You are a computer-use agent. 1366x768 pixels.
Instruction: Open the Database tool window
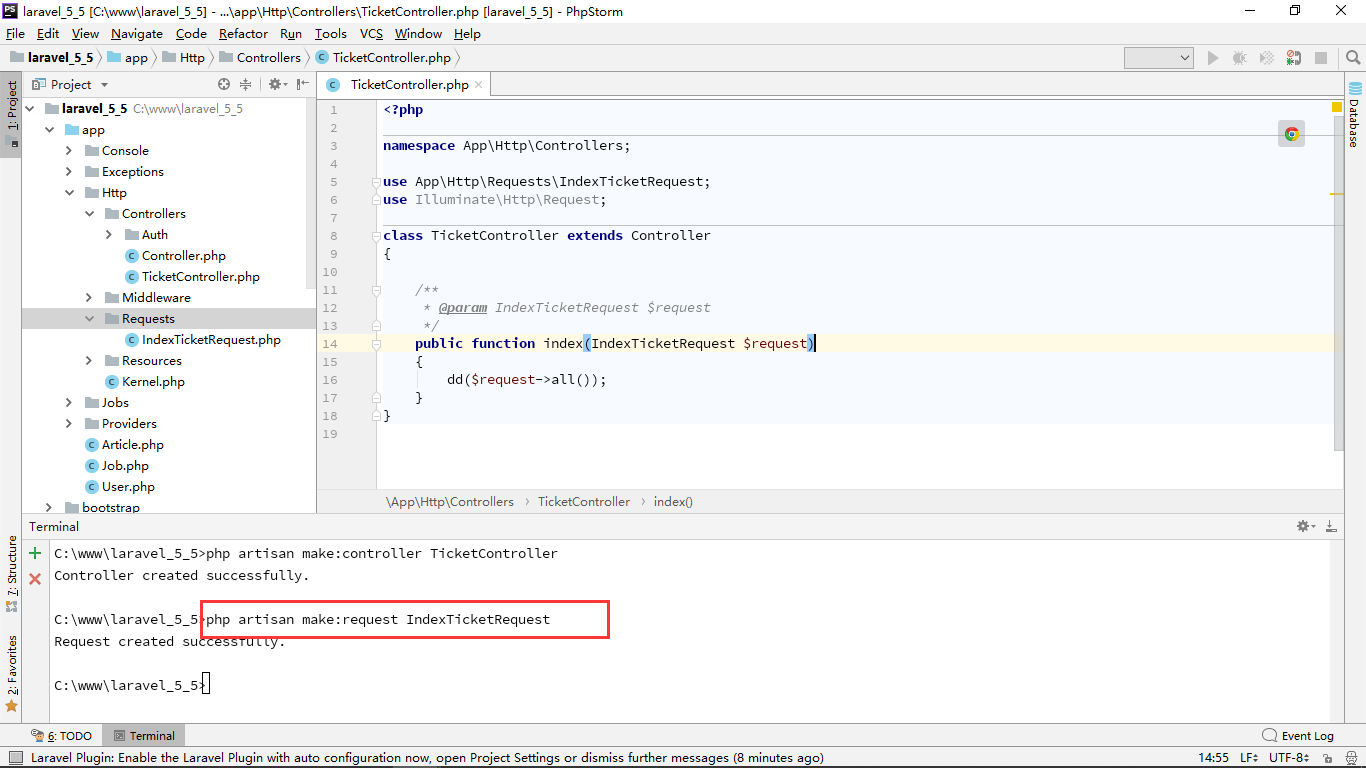1355,116
